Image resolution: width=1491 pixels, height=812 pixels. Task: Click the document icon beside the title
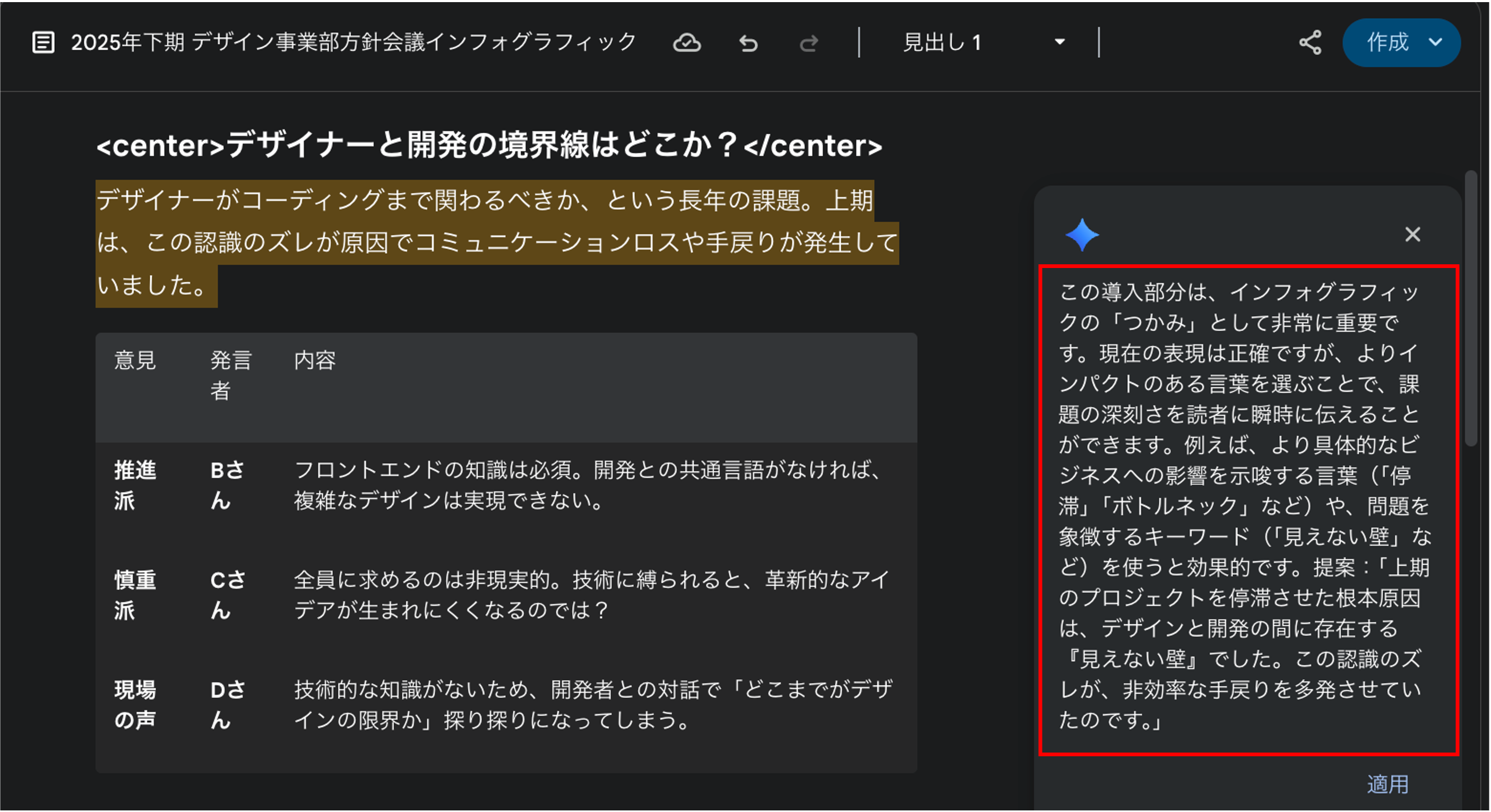pos(44,42)
